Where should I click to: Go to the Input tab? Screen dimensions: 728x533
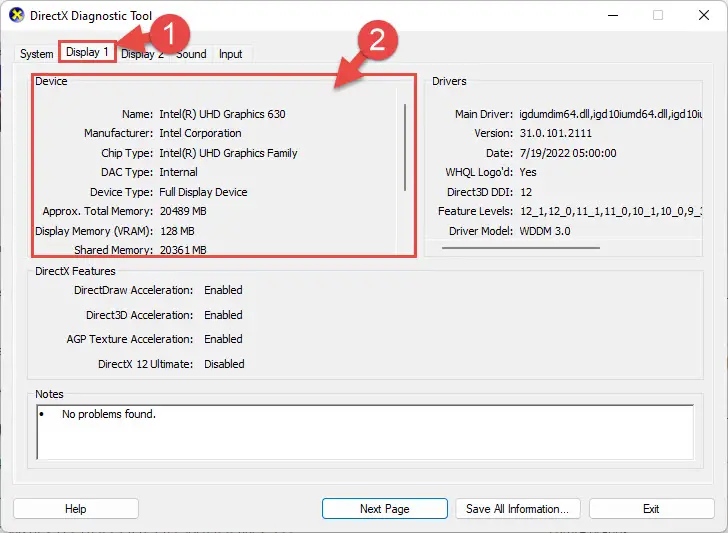(x=230, y=54)
